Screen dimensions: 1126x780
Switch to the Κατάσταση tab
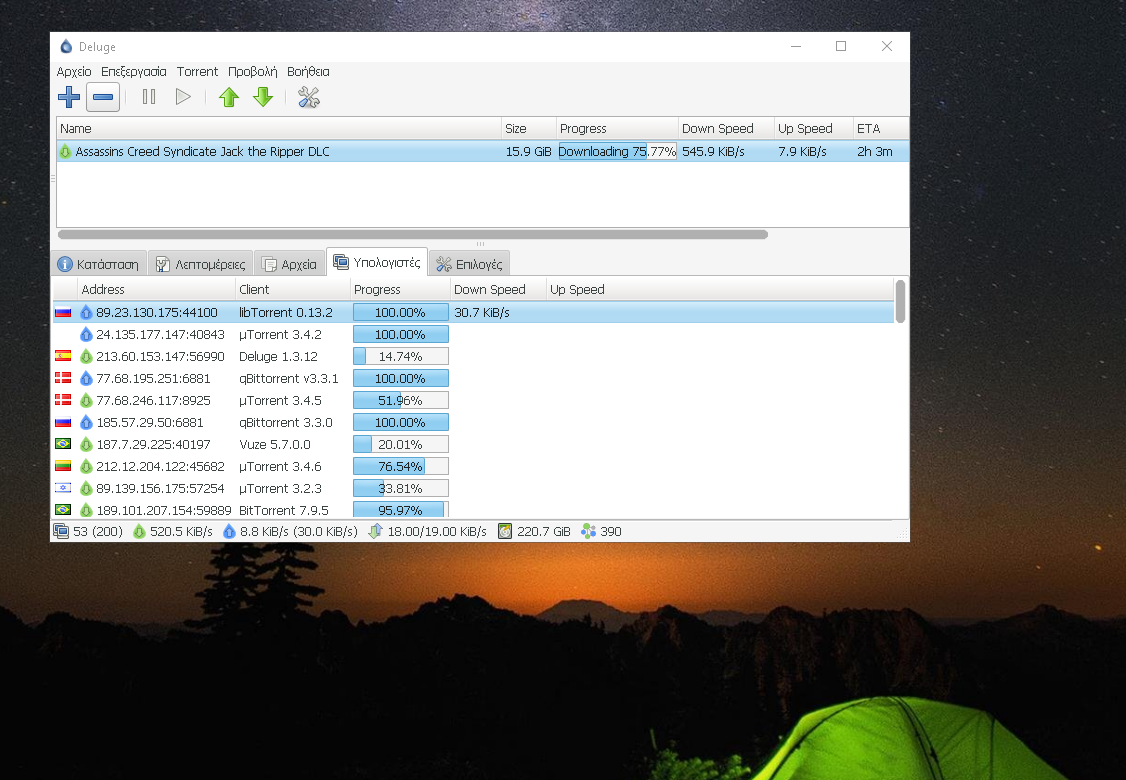click(x=99, y=264)
